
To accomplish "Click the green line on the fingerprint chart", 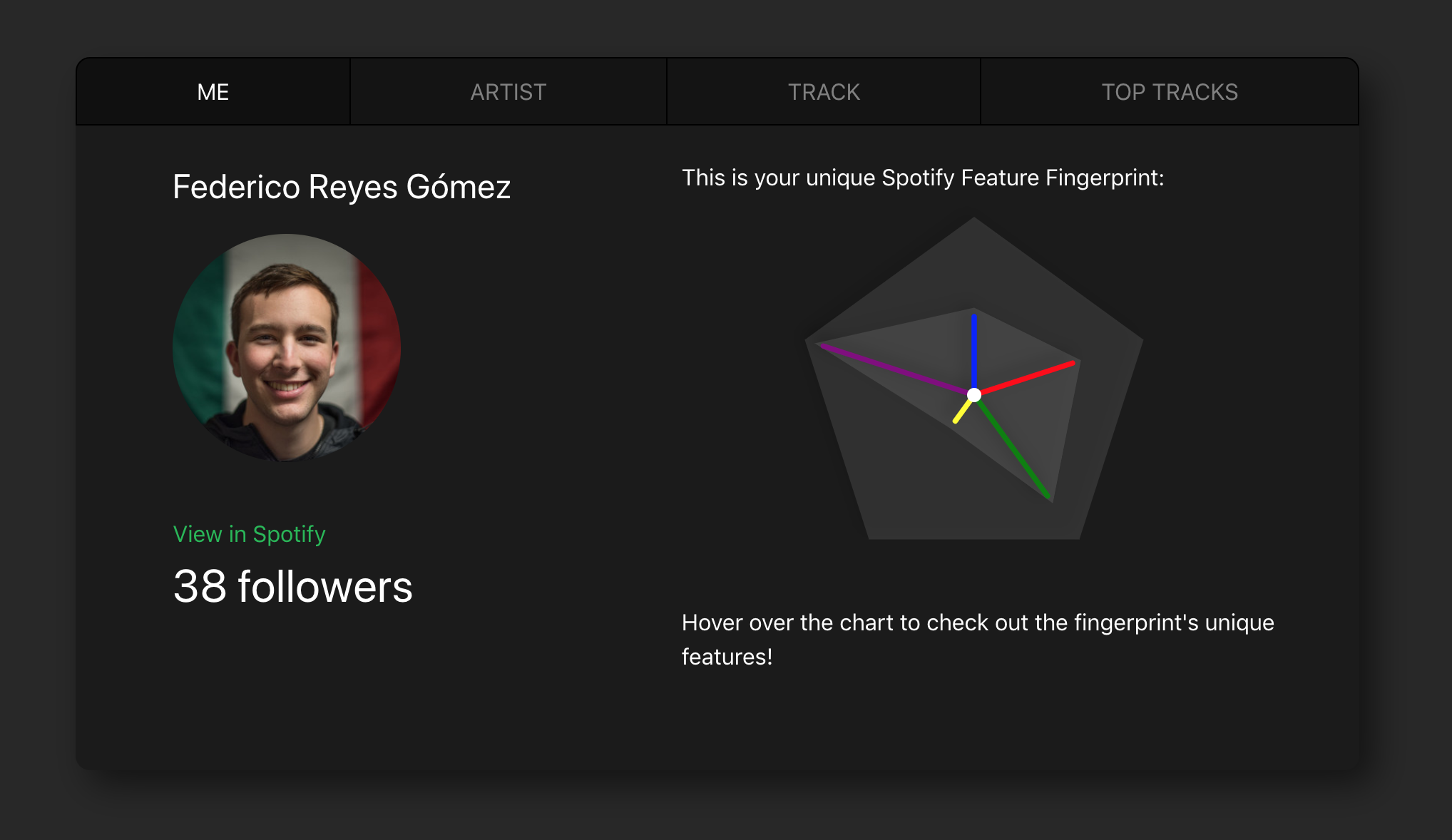I will (1013, 448).
